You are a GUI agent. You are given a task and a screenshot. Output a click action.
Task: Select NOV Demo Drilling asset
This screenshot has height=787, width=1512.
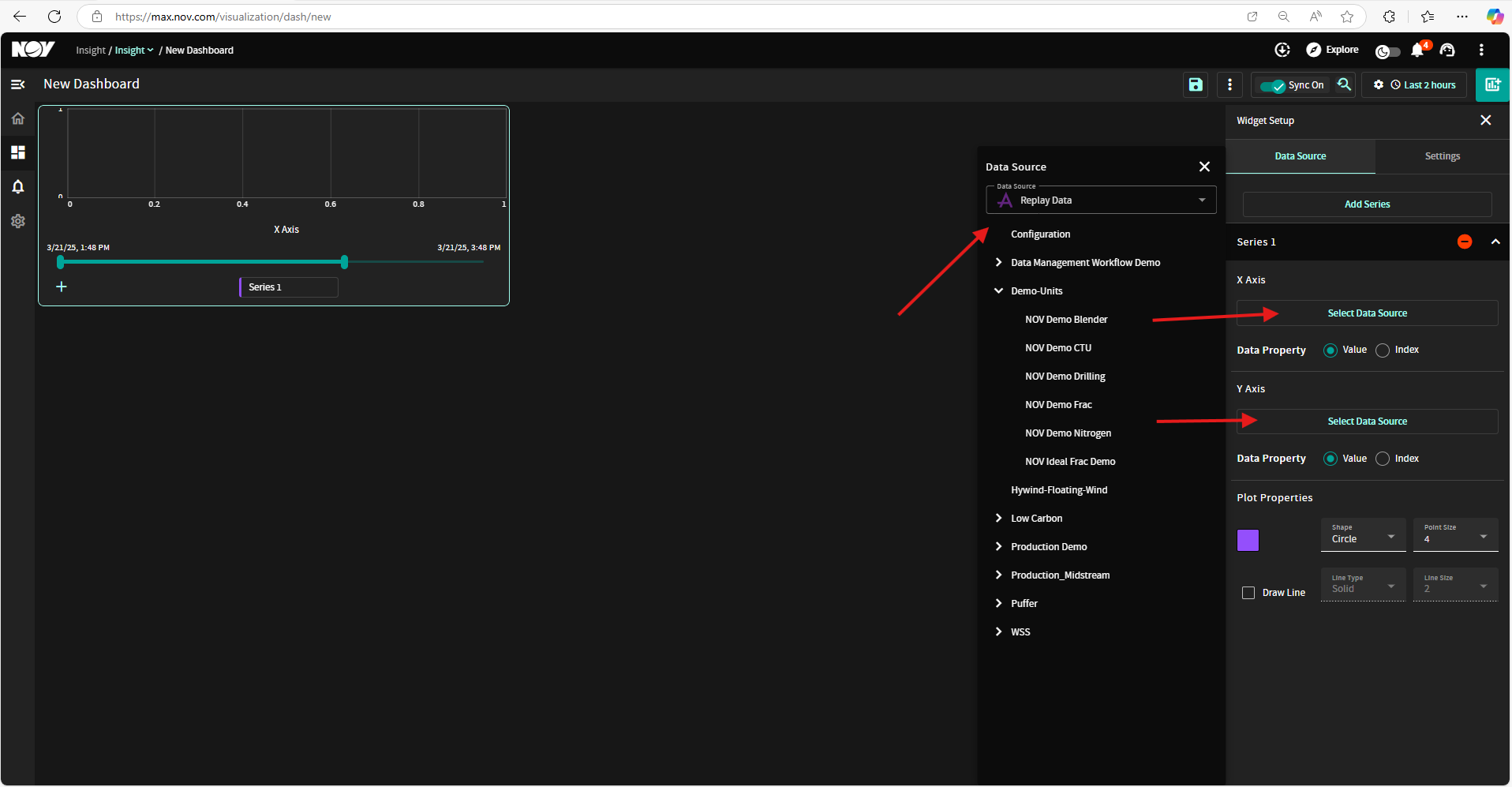(x=1065, y=376)
